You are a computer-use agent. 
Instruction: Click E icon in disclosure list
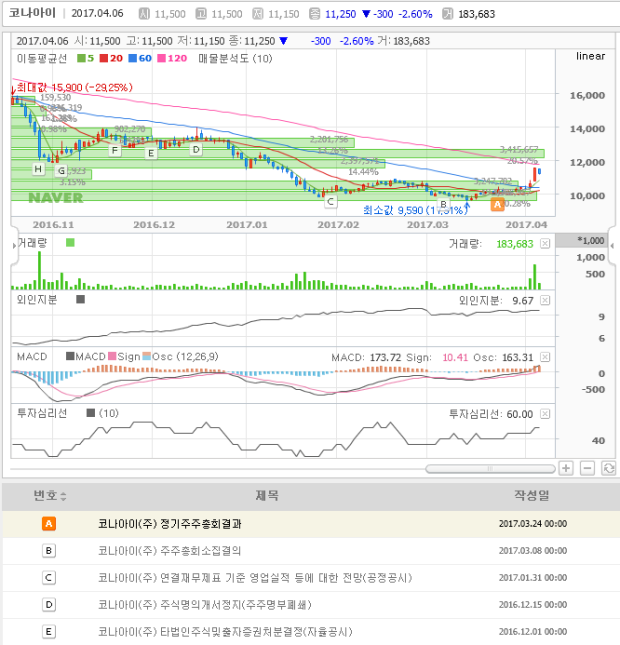49,632
